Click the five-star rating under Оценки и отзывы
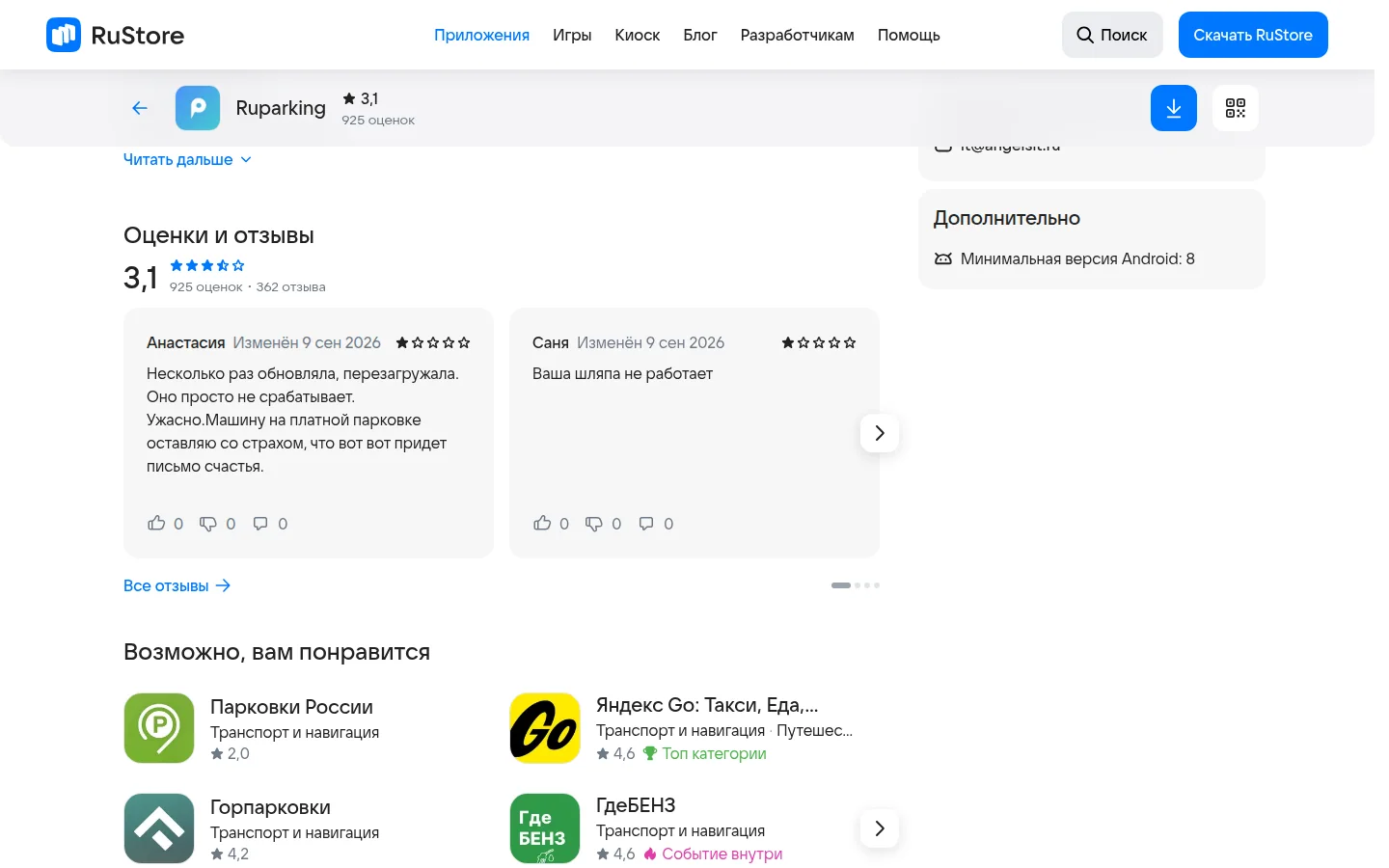The width and height of the screenshot is (1389, 868). click(207, 265)
